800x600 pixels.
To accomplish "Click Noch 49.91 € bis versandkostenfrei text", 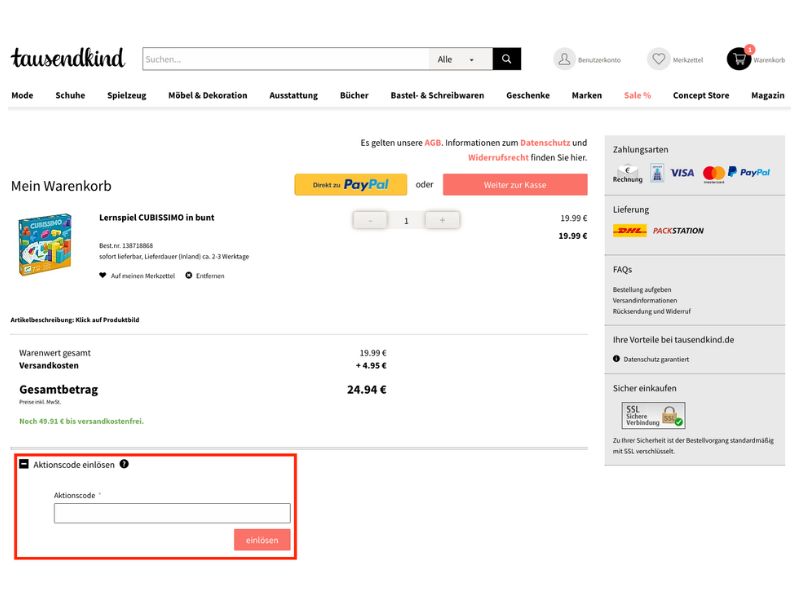I will coord(82,421).
